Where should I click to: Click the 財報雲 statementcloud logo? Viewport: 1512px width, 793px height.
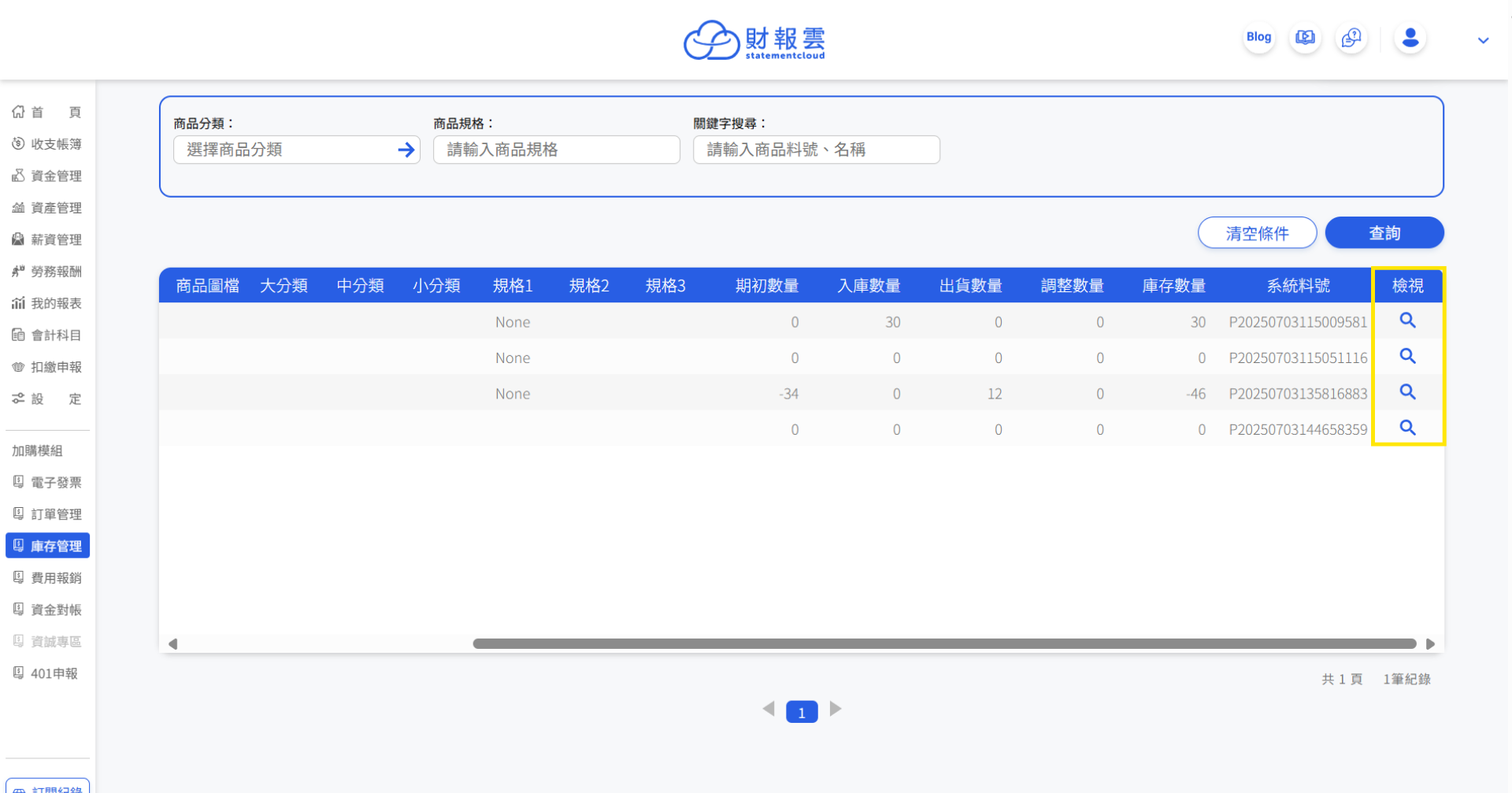pyautogui.click(x=754, y=40)
